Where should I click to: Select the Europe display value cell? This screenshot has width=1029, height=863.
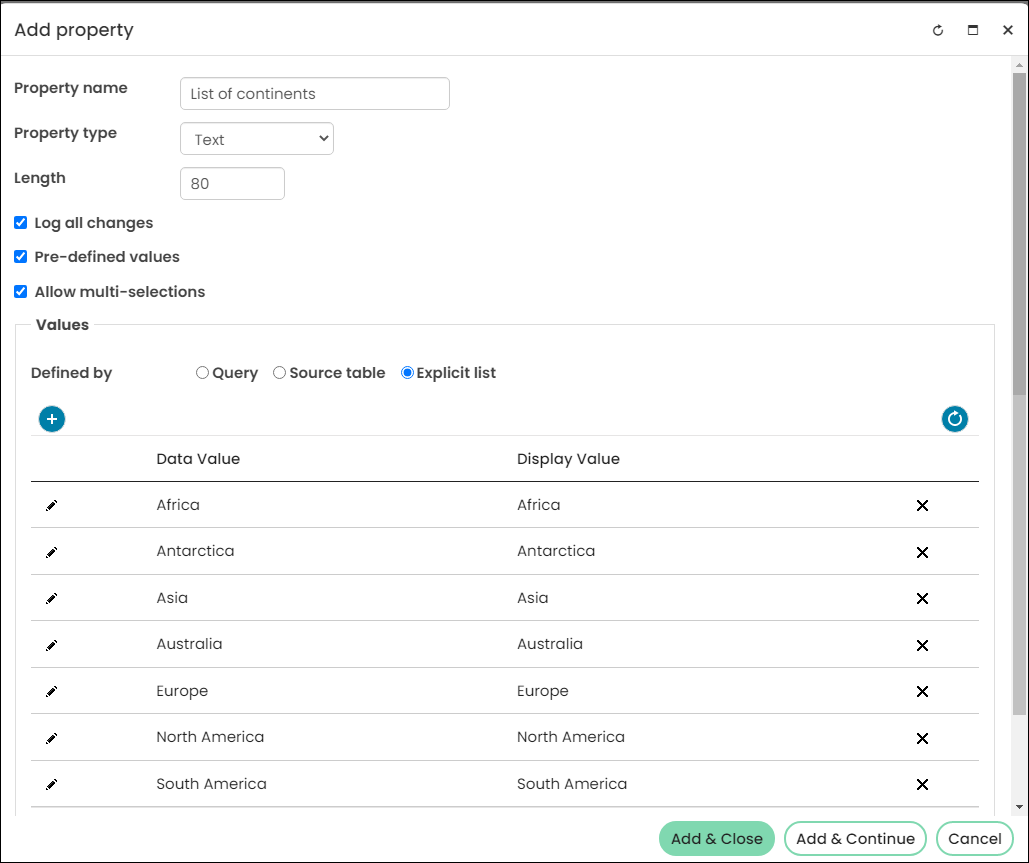coord(543,691)
